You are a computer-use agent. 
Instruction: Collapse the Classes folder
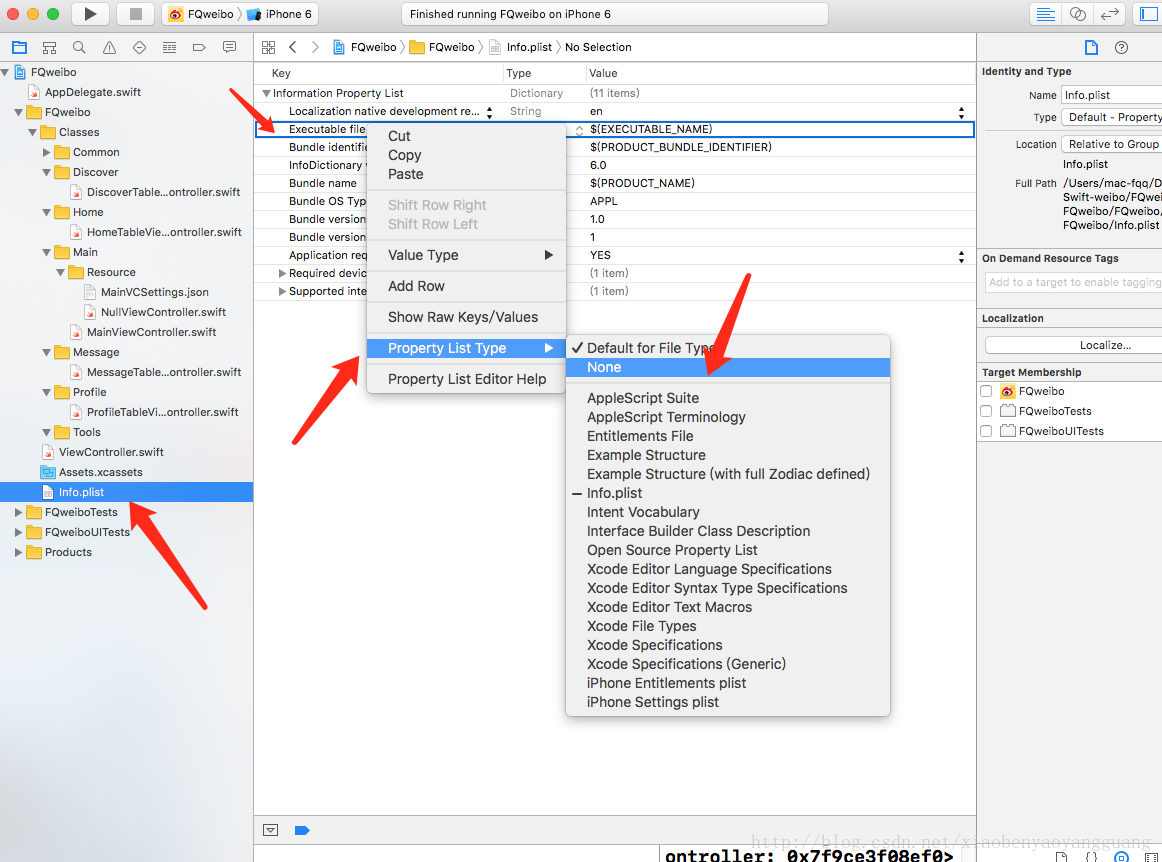[33, 133]
